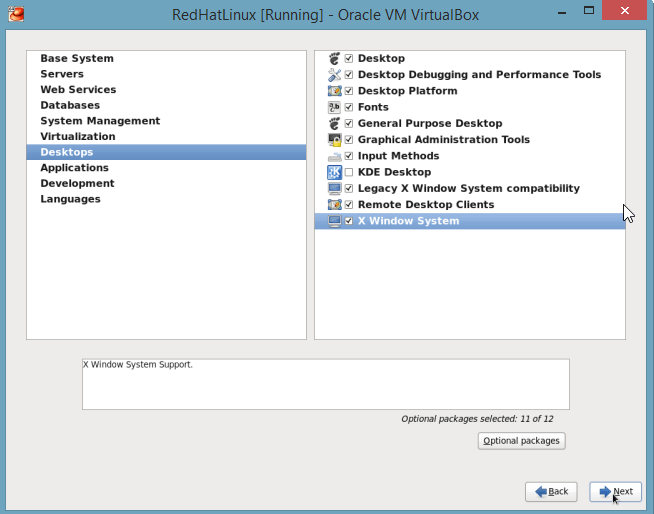This screenshot has width=654, height=514.
Task: Click the 'X Window System Support.' description box
Action: coord(326,384)
